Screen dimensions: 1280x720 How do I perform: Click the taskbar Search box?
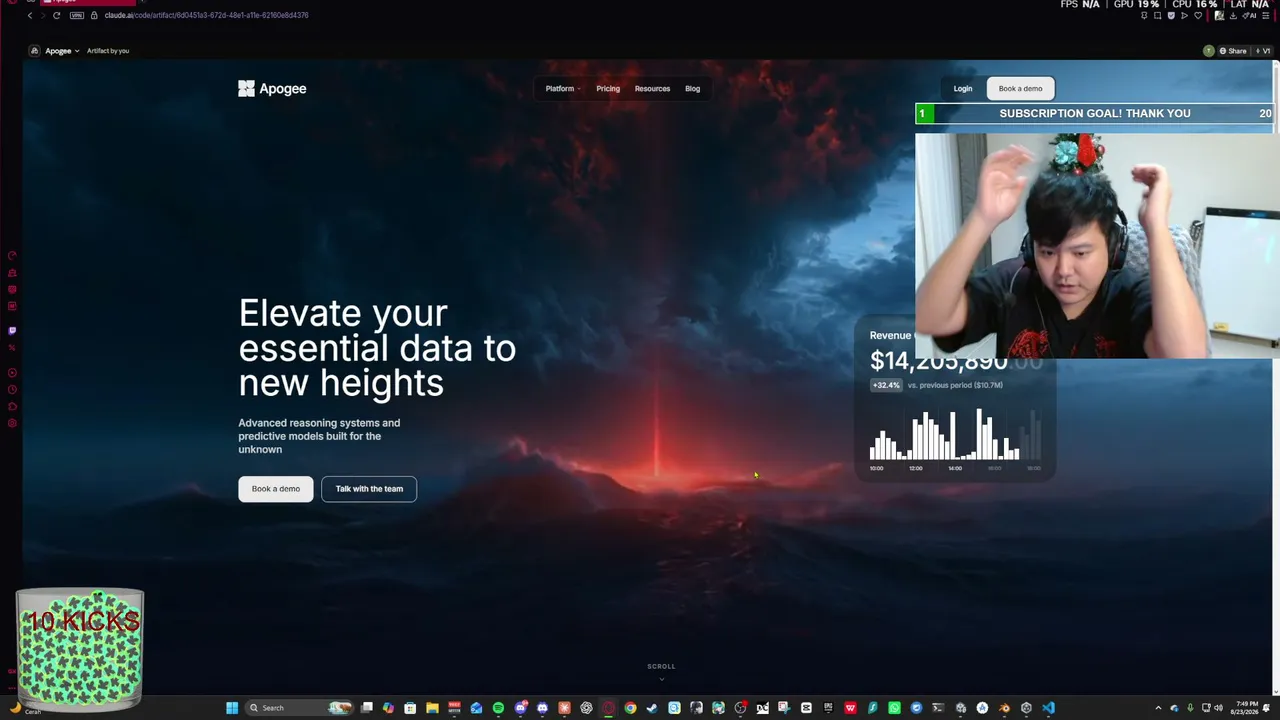[299, 708]
